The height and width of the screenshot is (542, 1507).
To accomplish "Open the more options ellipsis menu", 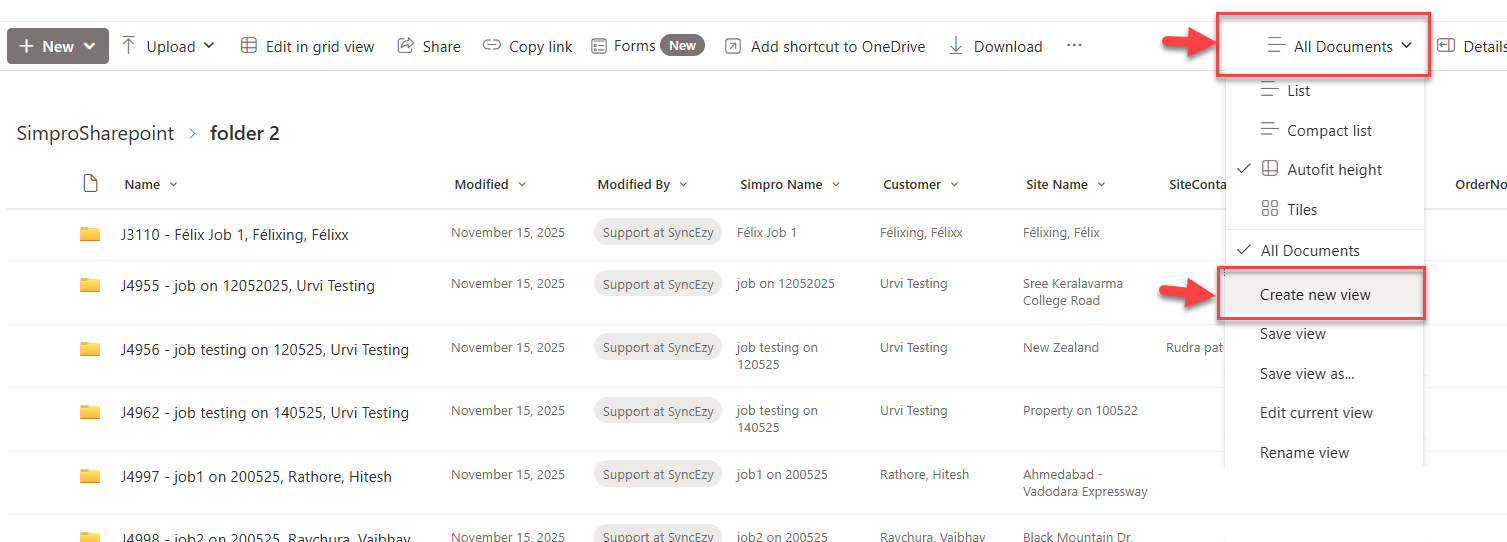I will [1074, 46].
